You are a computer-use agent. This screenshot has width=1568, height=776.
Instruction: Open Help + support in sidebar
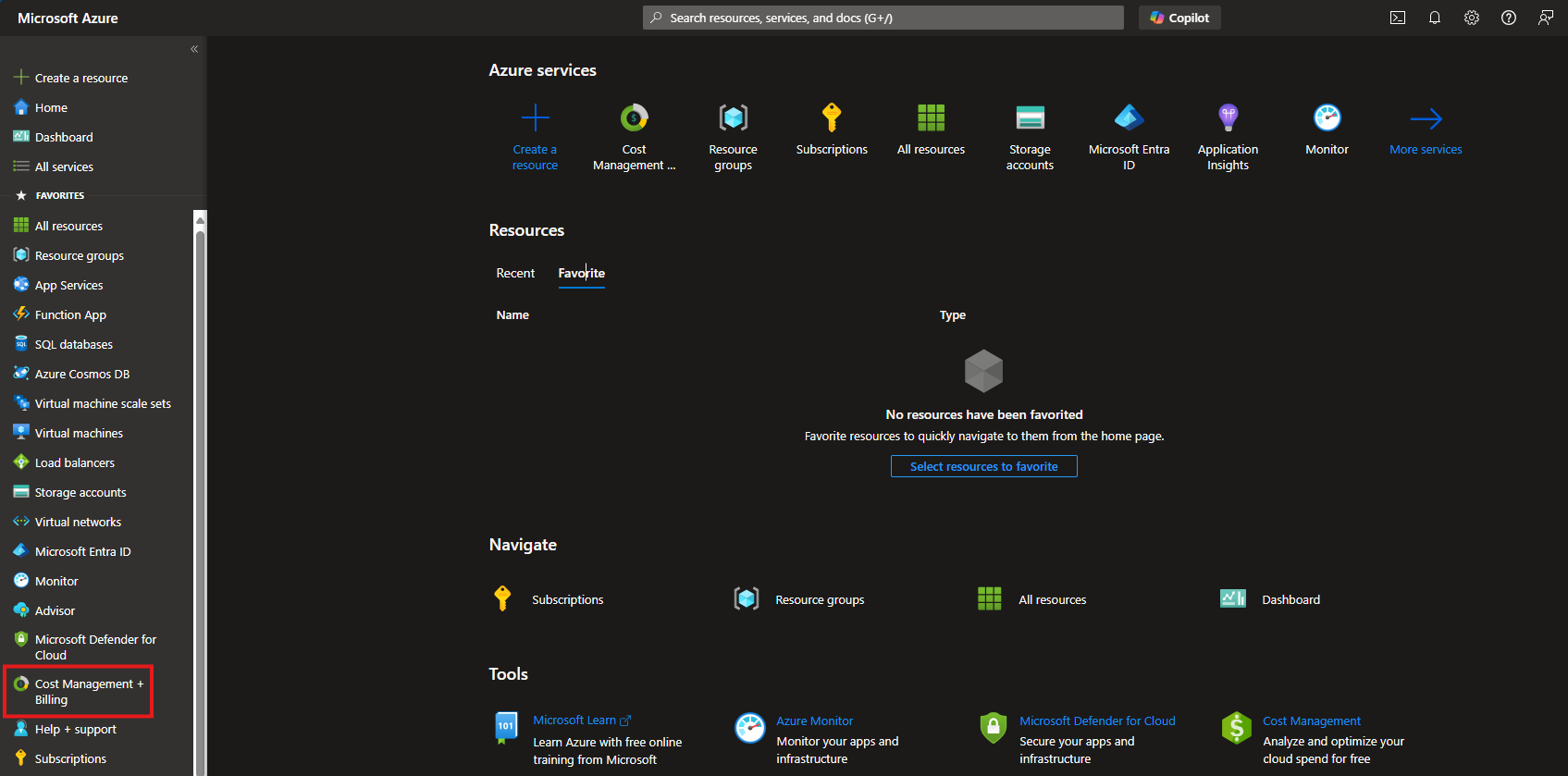click(75, 729)
